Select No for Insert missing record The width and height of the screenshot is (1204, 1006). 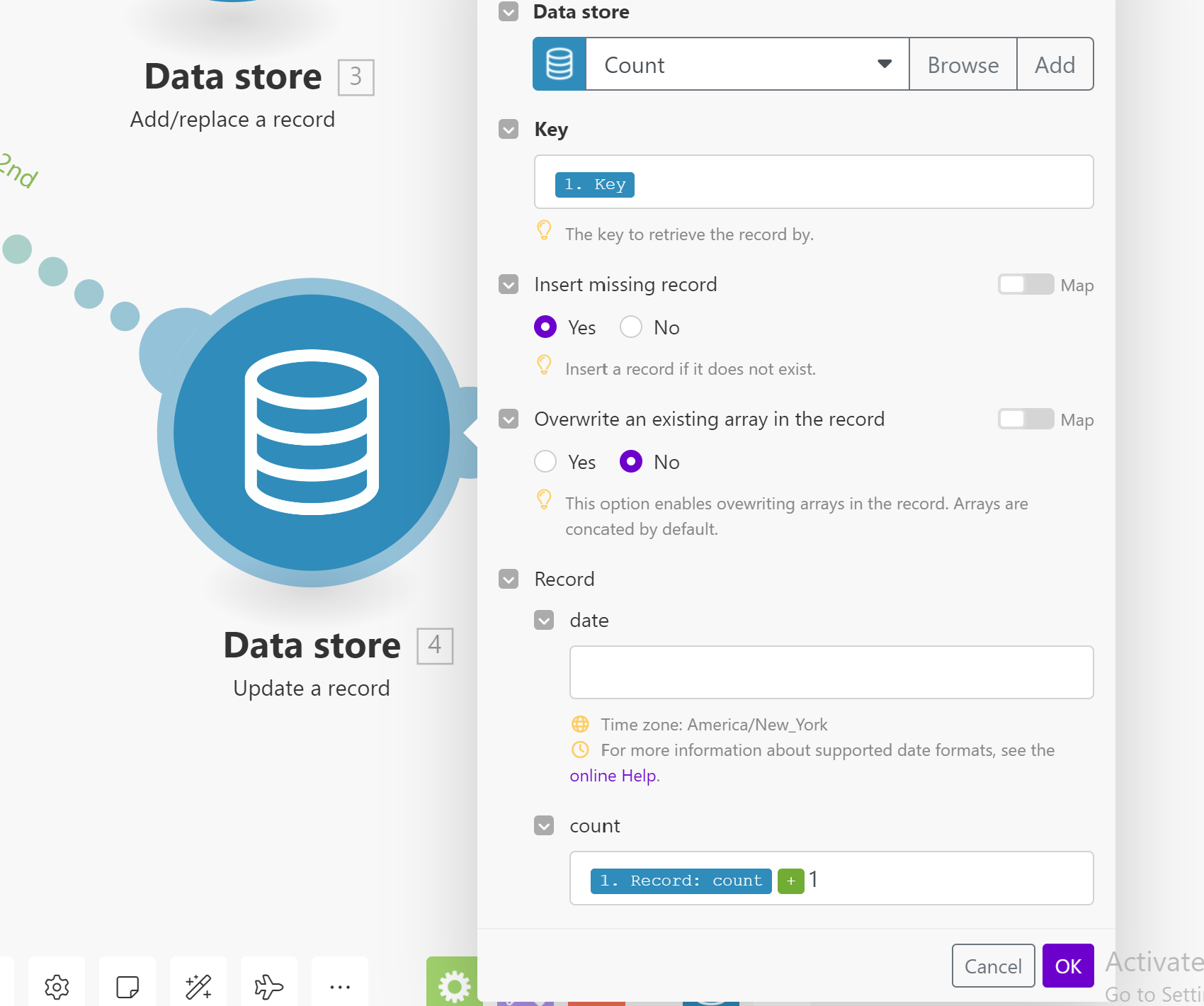pos(631,327)
